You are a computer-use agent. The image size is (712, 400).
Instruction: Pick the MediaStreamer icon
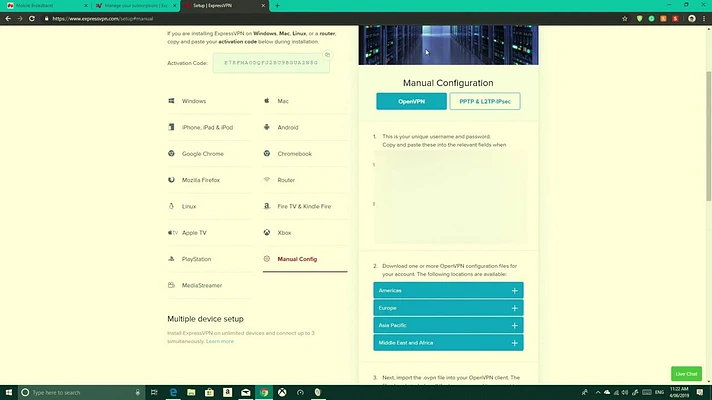(171, 285)
